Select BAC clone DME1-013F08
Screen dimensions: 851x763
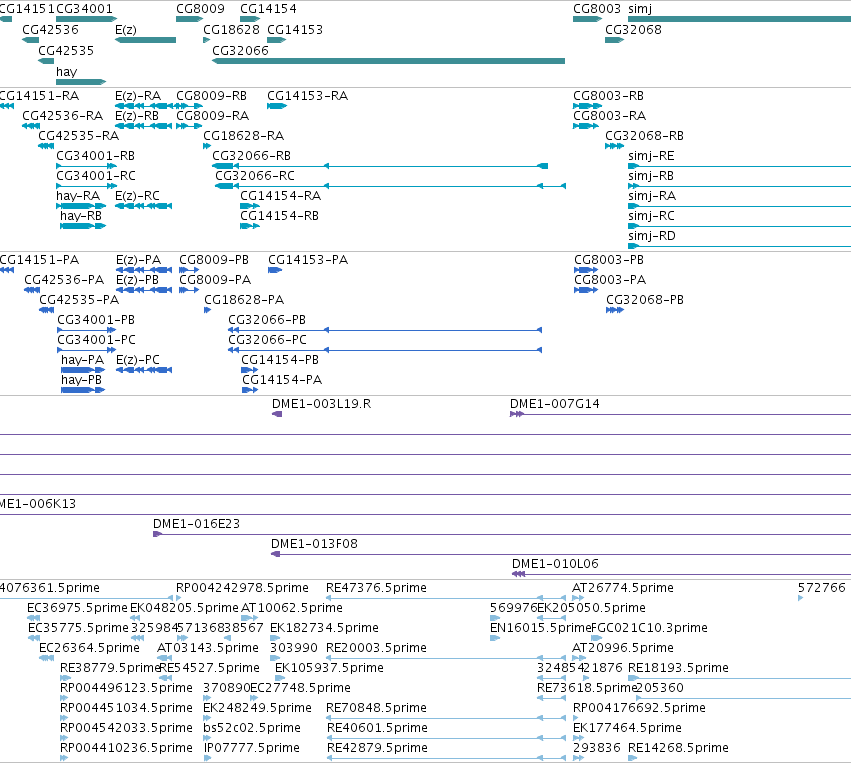pos(314,544)
